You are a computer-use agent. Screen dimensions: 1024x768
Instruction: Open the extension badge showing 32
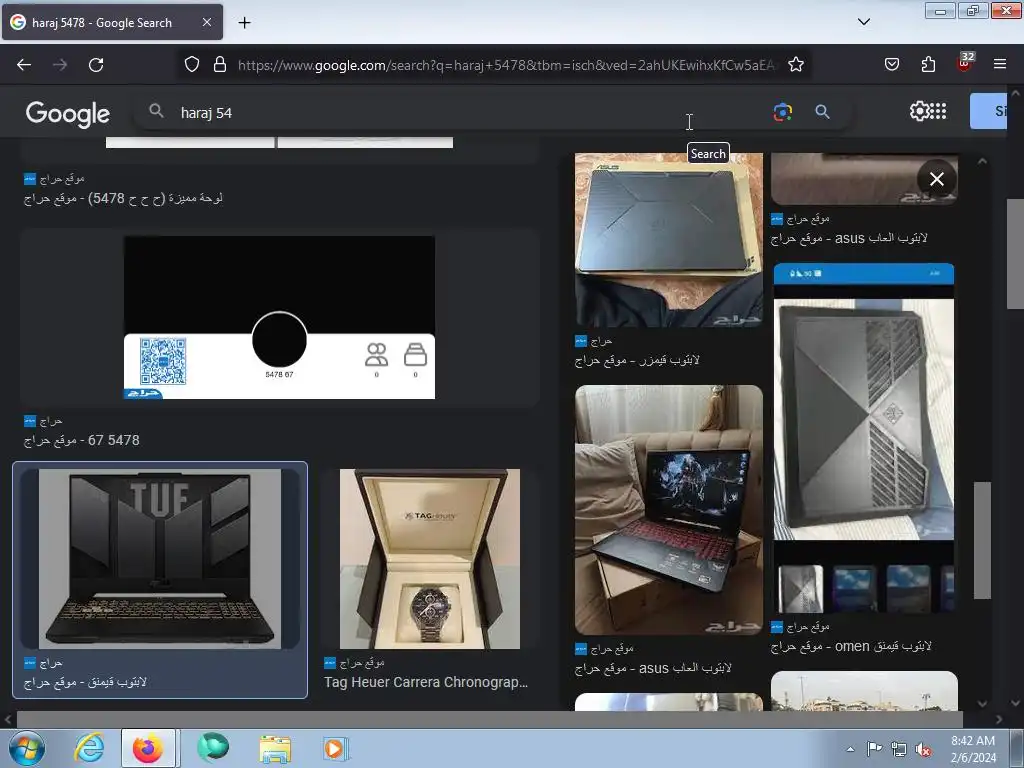point(965,63)
